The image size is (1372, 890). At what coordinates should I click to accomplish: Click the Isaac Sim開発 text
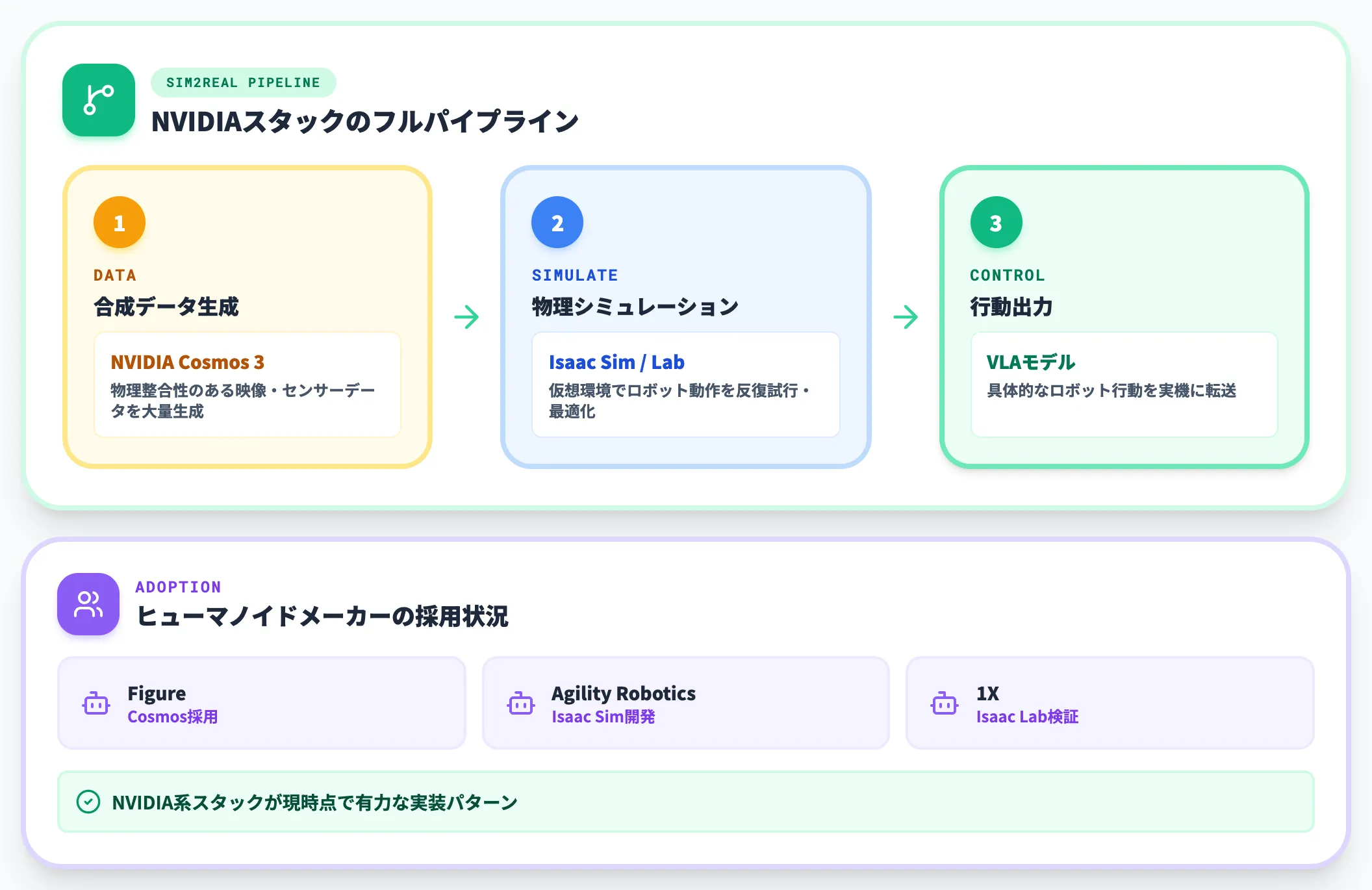tap(603, 717)
